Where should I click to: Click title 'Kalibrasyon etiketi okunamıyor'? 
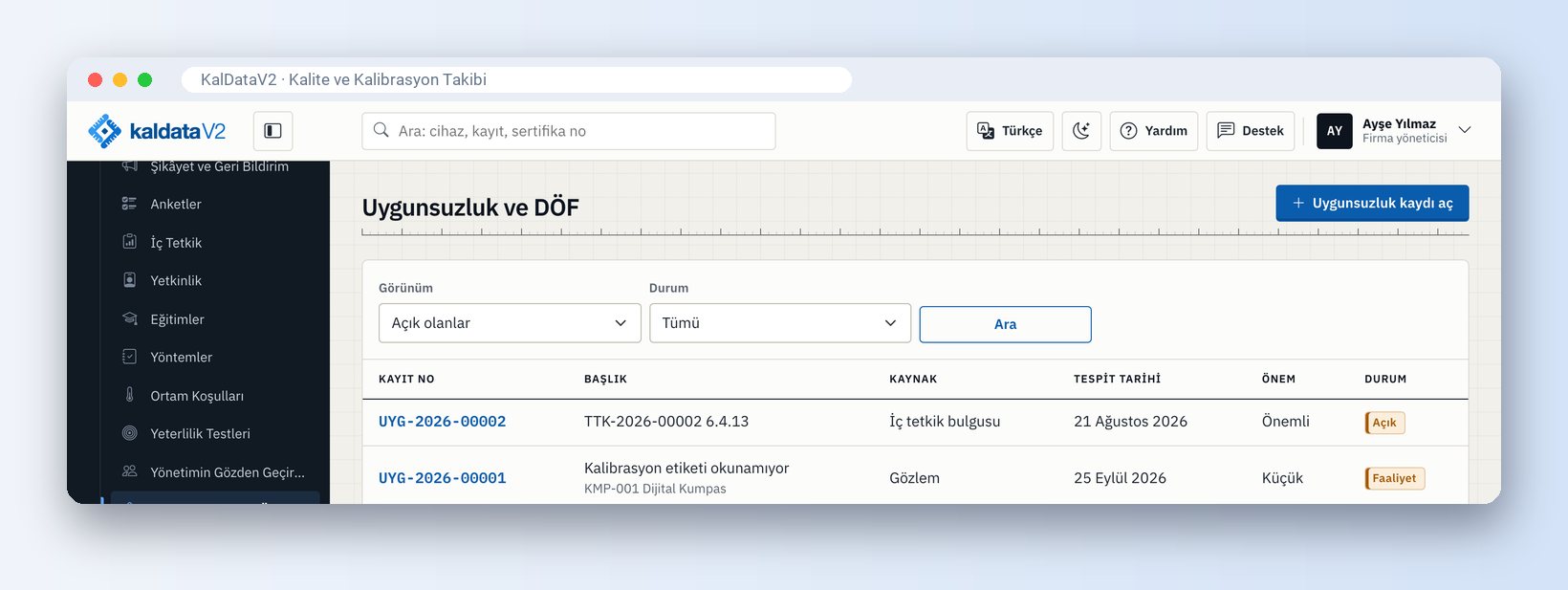coord(686,468)
